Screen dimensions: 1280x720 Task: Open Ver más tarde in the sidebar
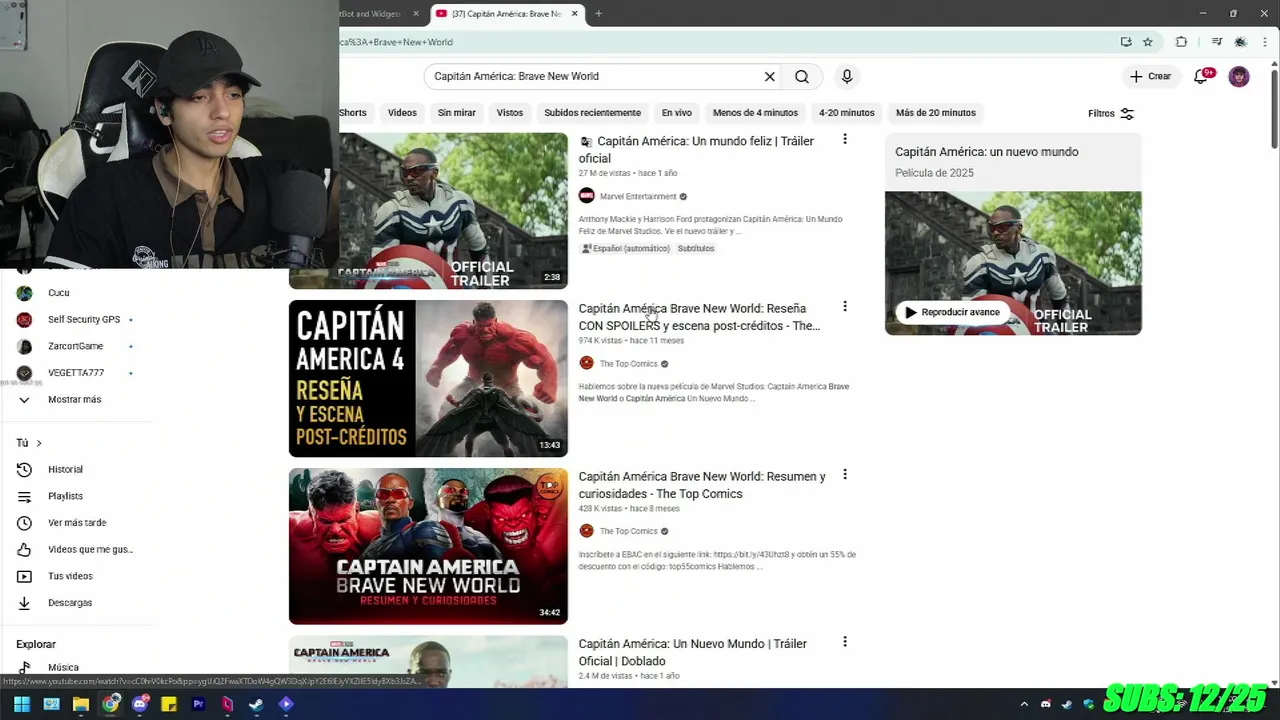point(76,522)
